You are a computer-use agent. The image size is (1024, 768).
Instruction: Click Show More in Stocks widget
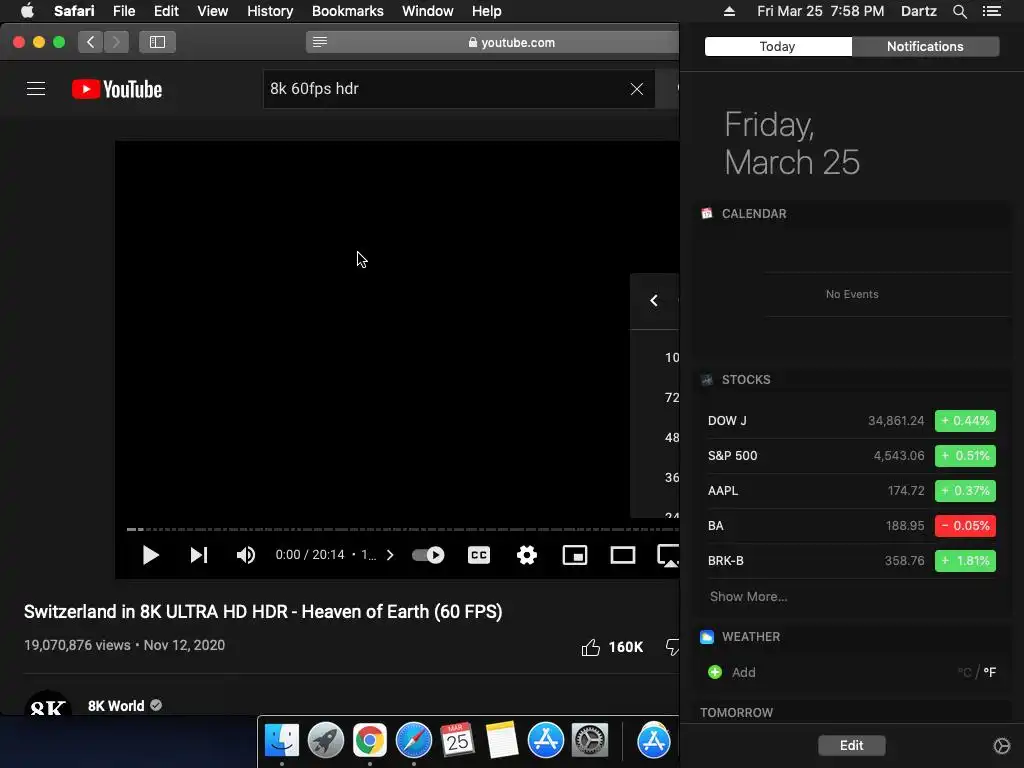(748, 596)
